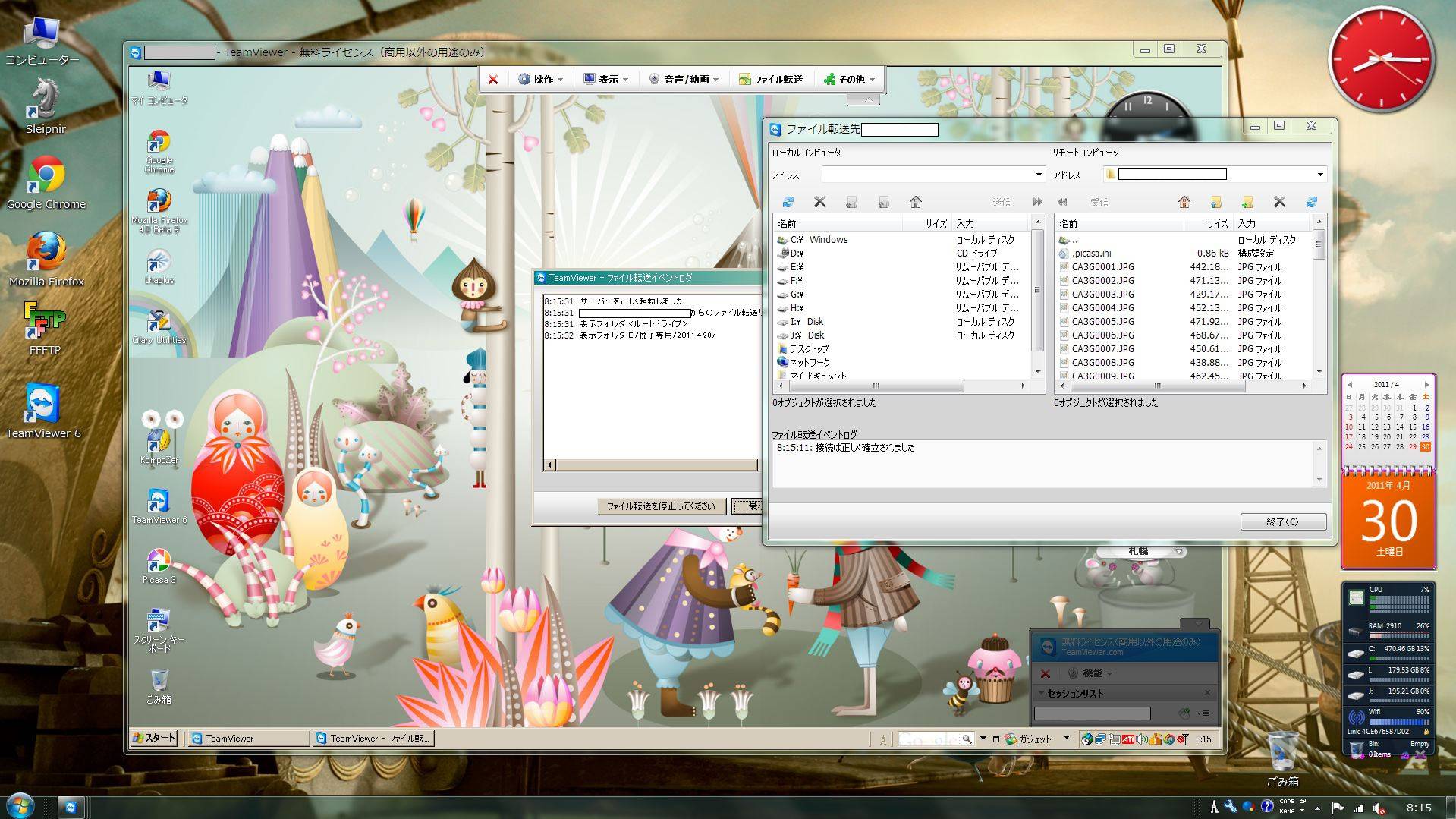Click red X in TeamViewer session panel
The height and width of the screenshot is (819, 1456).
tap(1046, 673)
